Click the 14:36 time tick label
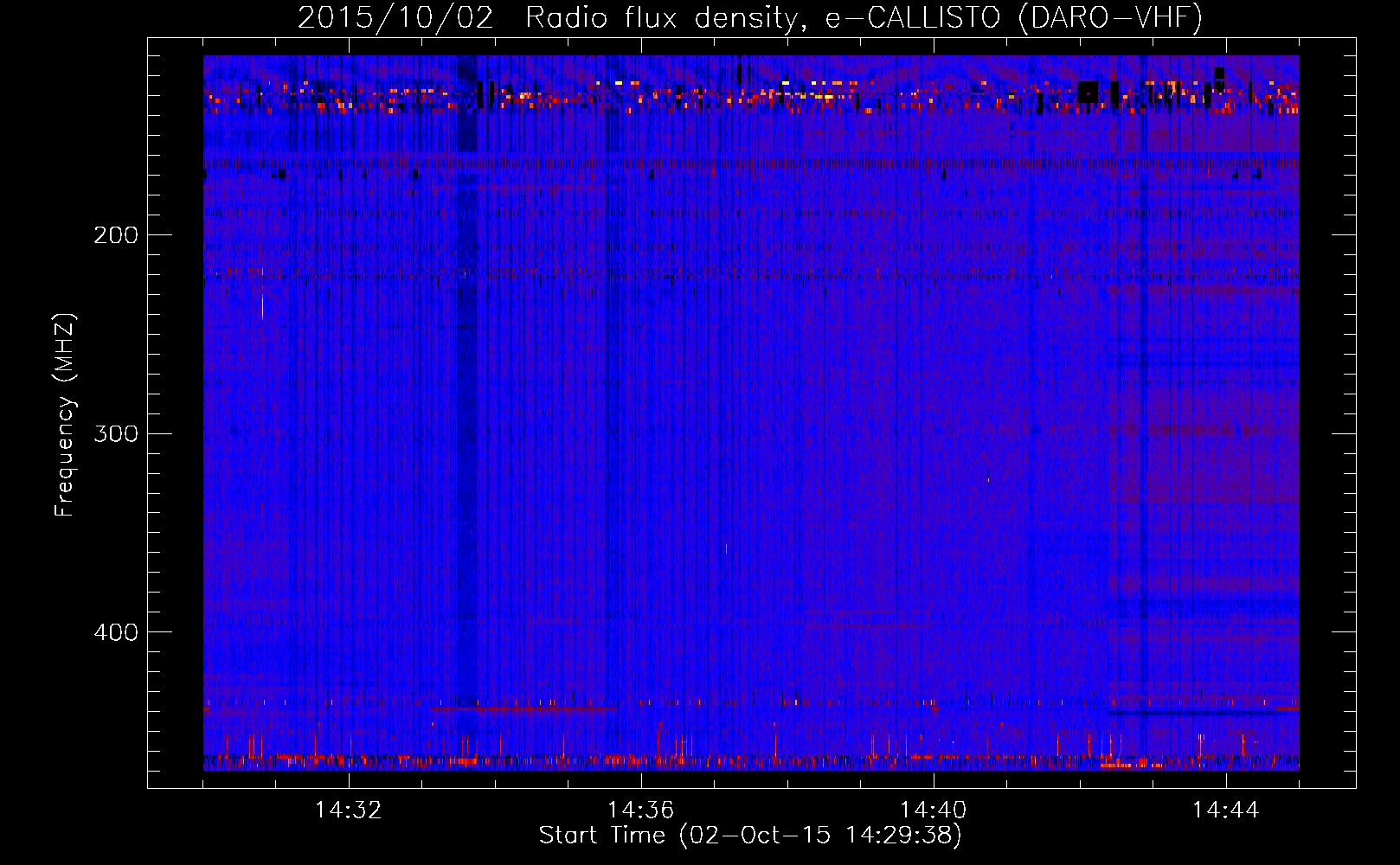 (641, 811)
